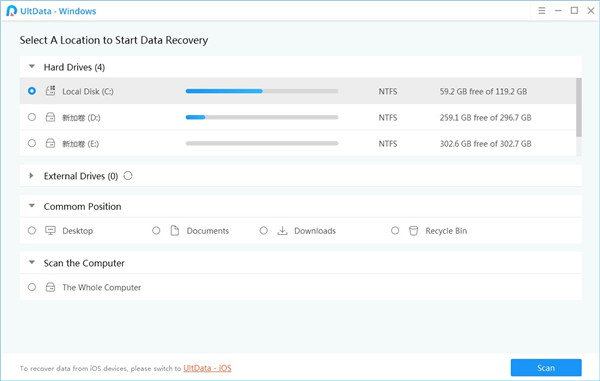
Task: Click the 'Recycle Bin' label
Action: [446, 231]
